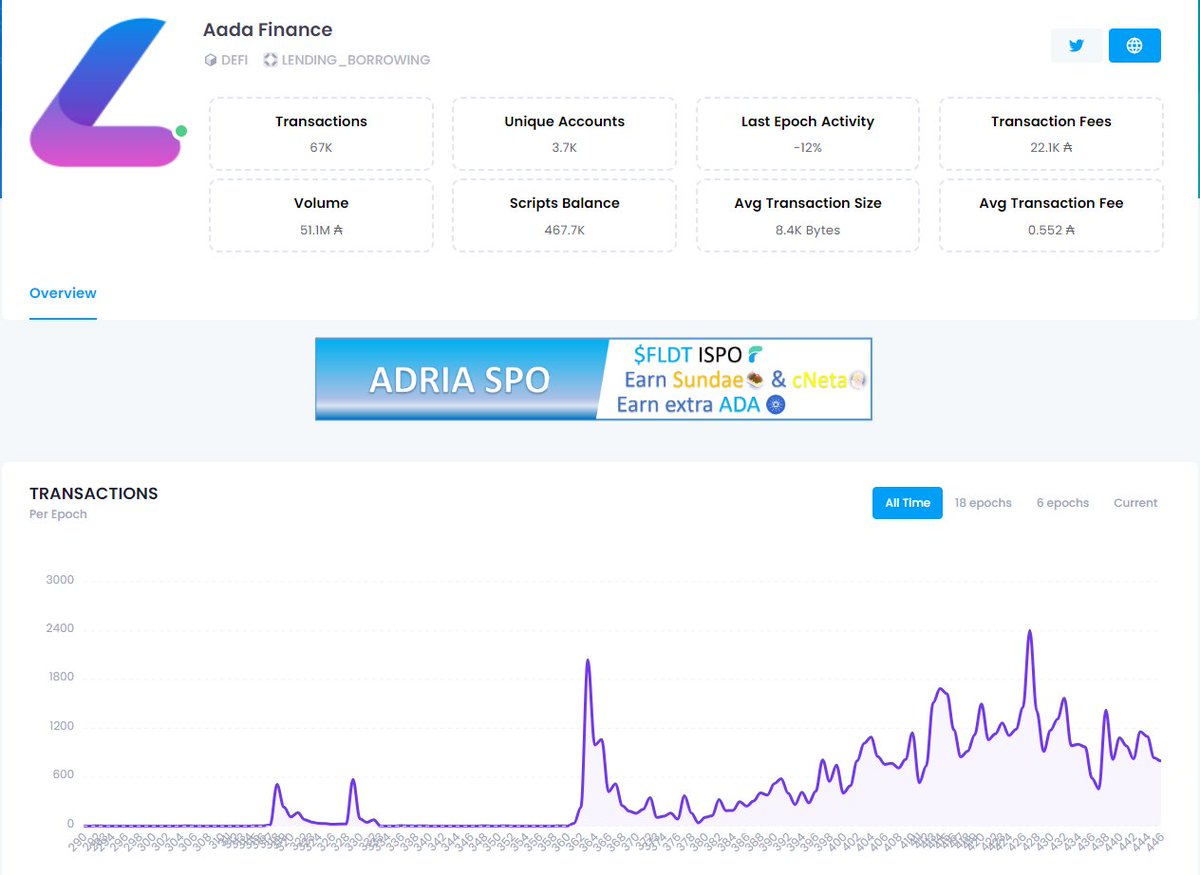Click the 3000 y-axis label
The height and width of the screenshot is (875, 1200).
(x=59, y=580)
